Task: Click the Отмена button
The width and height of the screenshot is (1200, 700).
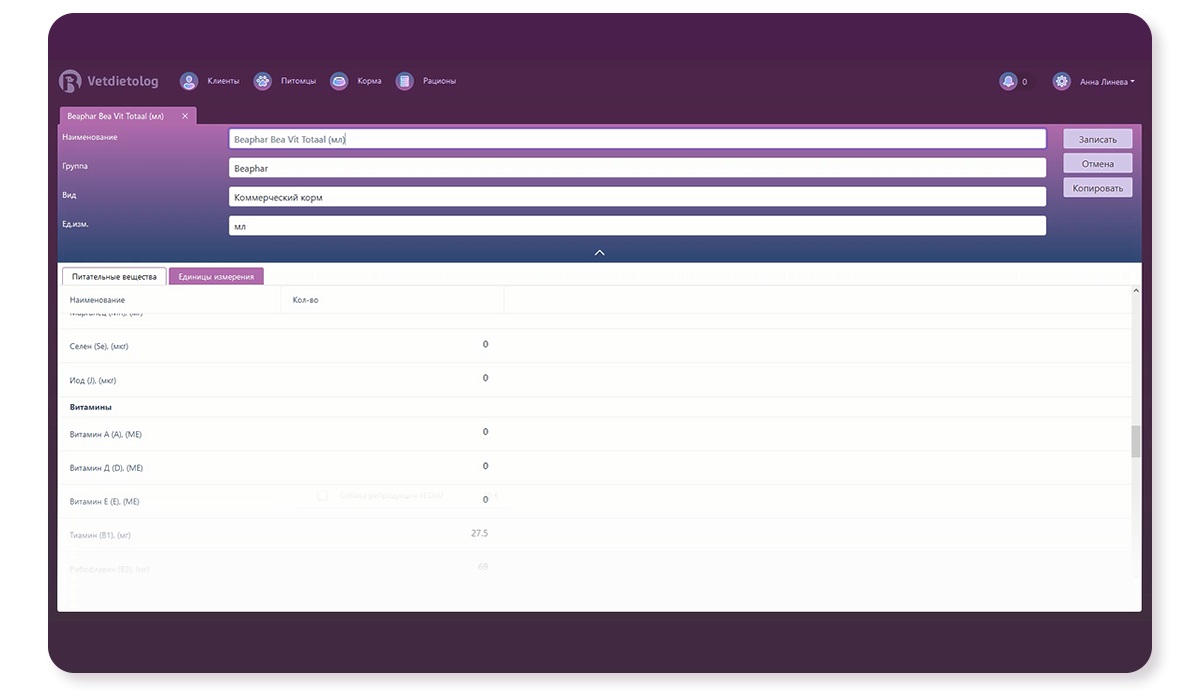Action: pyautogui.click(x=1097, y=163)
